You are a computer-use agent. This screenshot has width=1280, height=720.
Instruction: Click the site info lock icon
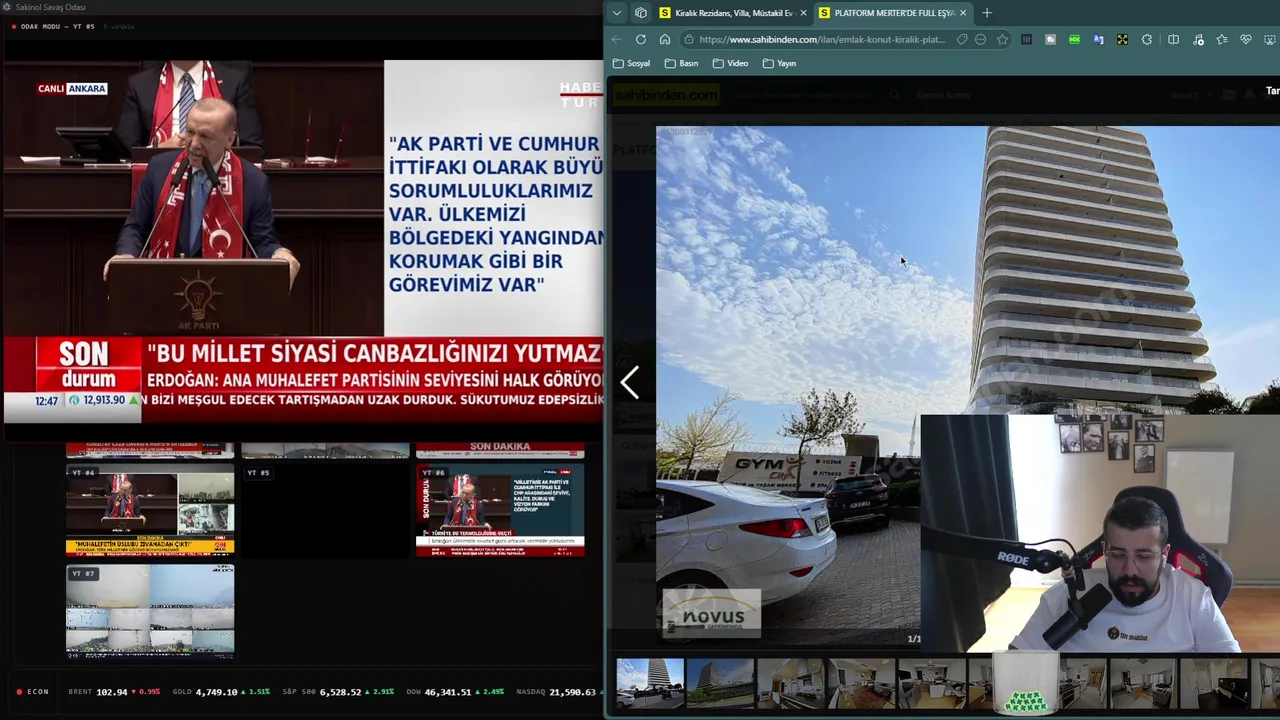point(689,39)
